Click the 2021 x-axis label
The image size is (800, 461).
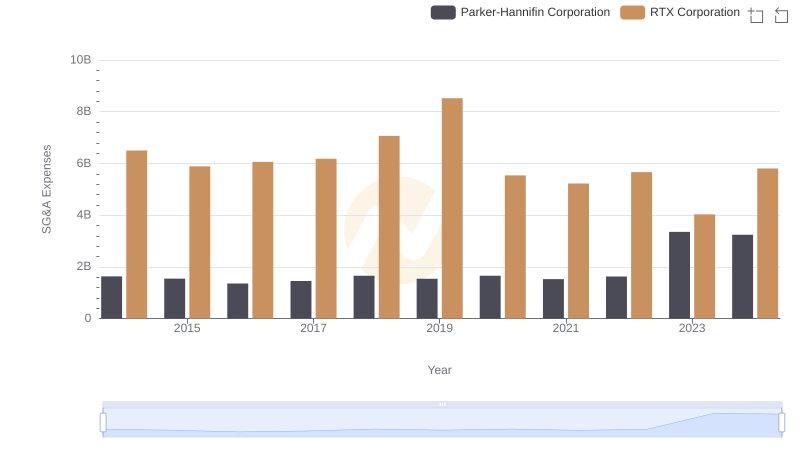coord(566,328)
